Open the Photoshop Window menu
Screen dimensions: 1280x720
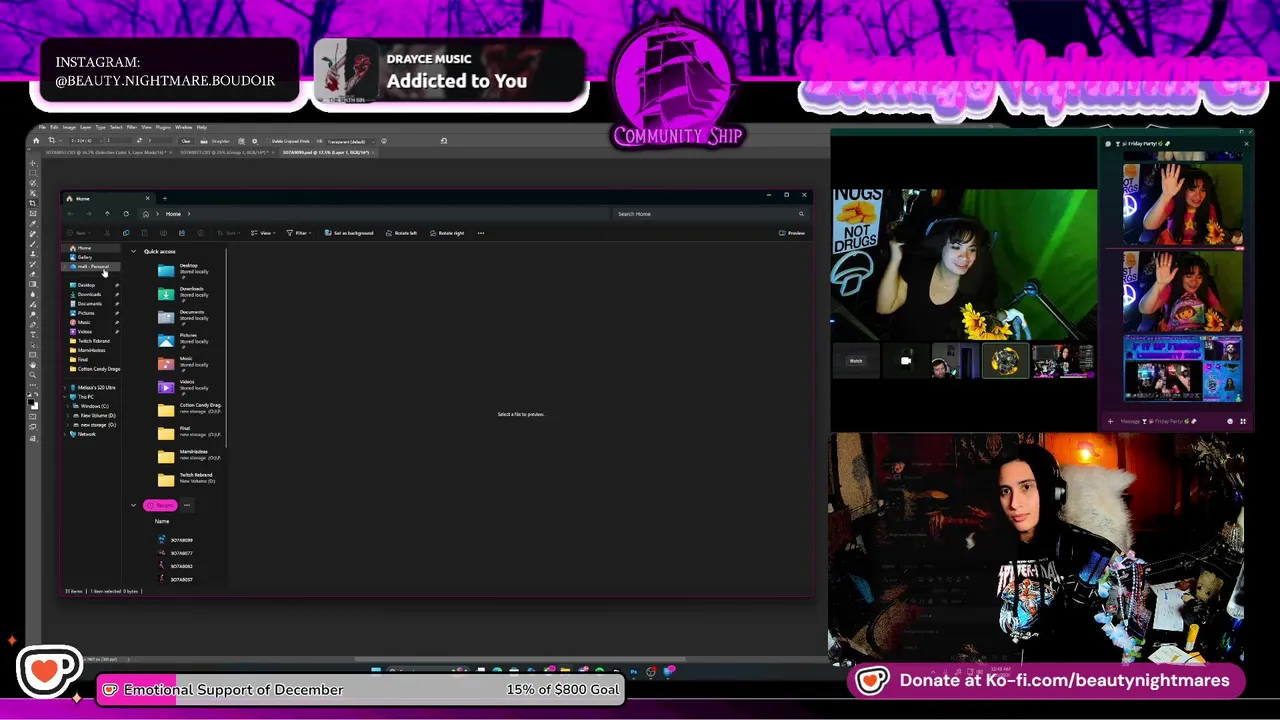point(183,127)
